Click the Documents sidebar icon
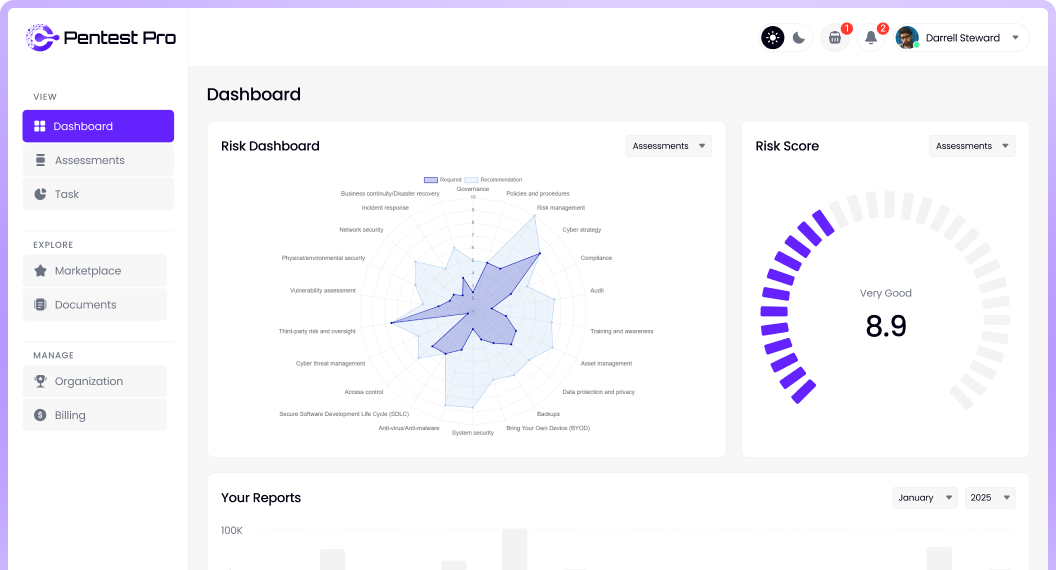1056x570 pixels. [41, 305]
